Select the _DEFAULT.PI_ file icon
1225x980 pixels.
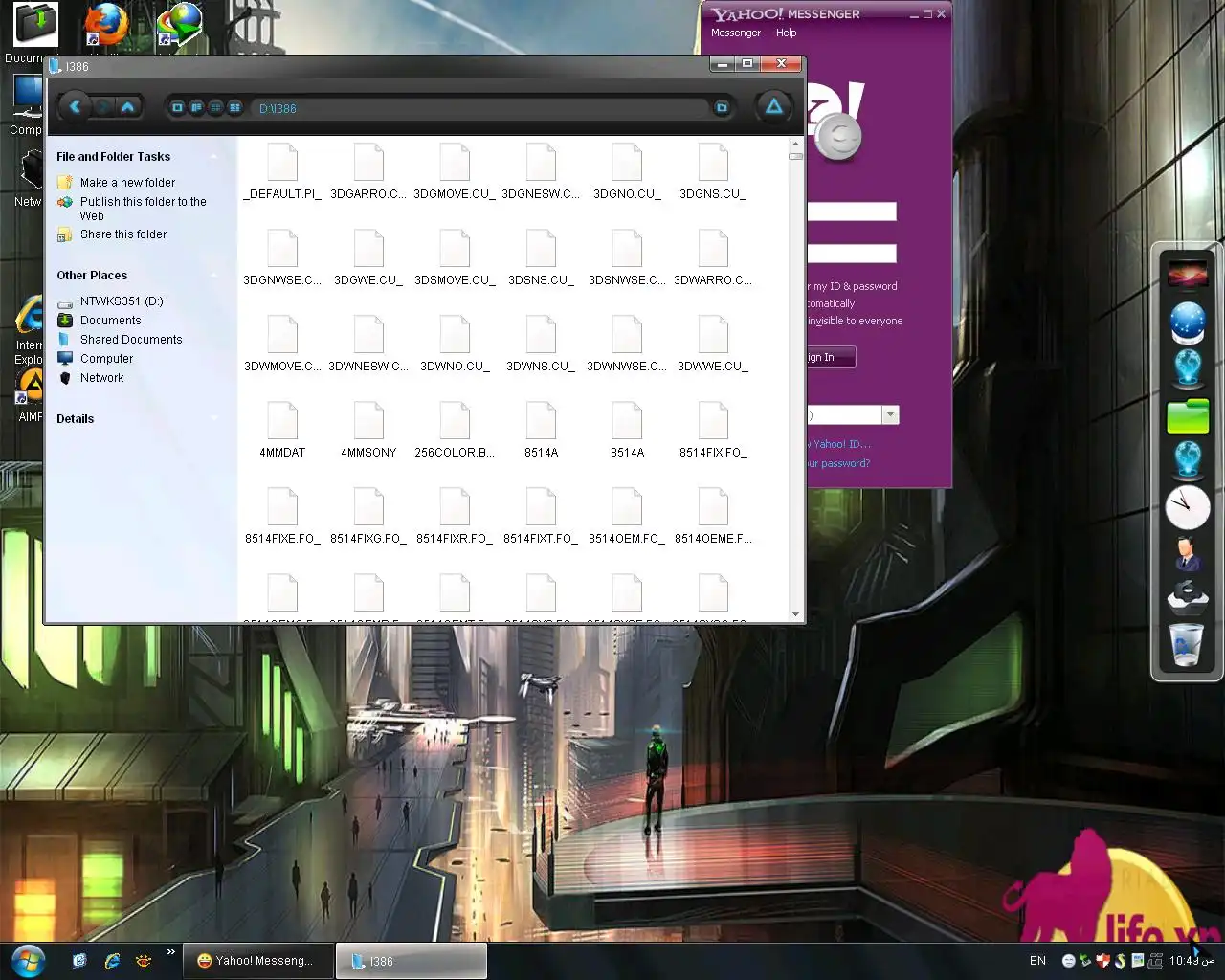tap(282, 162)
